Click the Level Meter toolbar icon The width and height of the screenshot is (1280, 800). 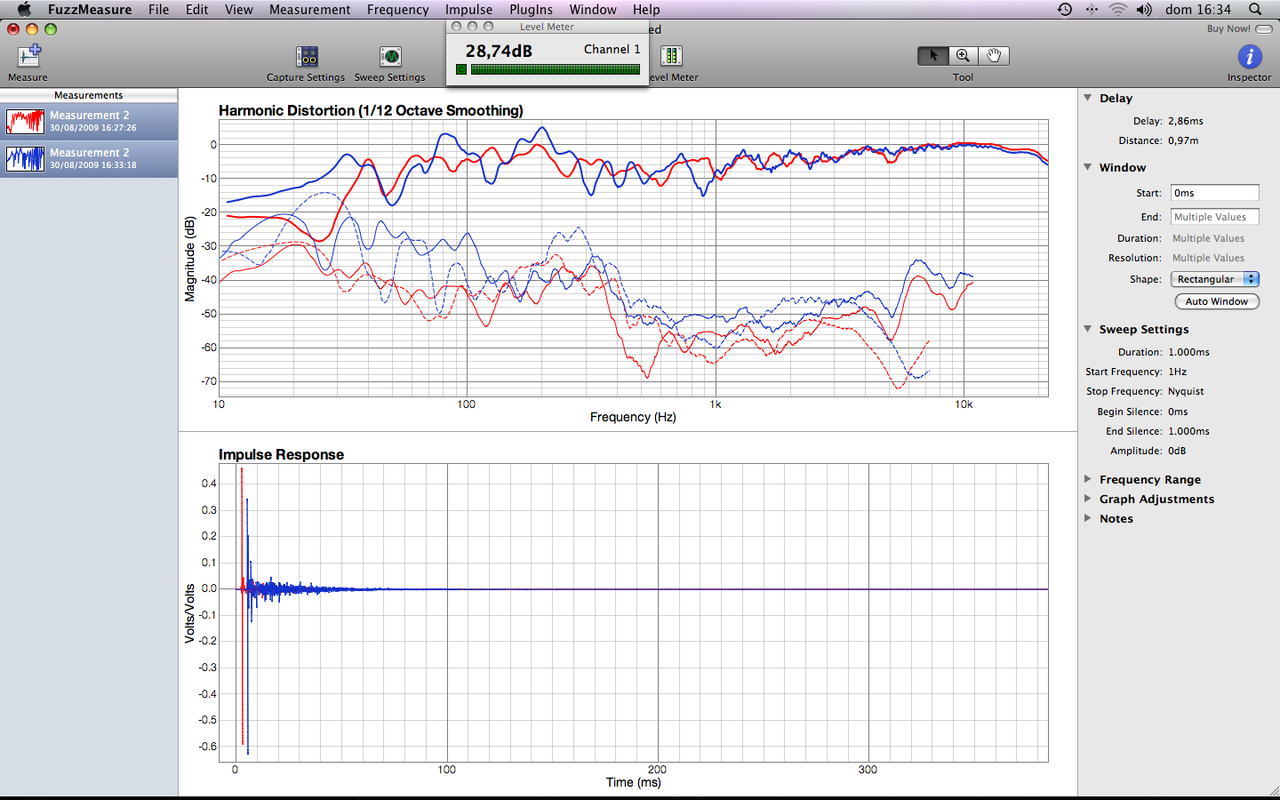tap(671, 57)
